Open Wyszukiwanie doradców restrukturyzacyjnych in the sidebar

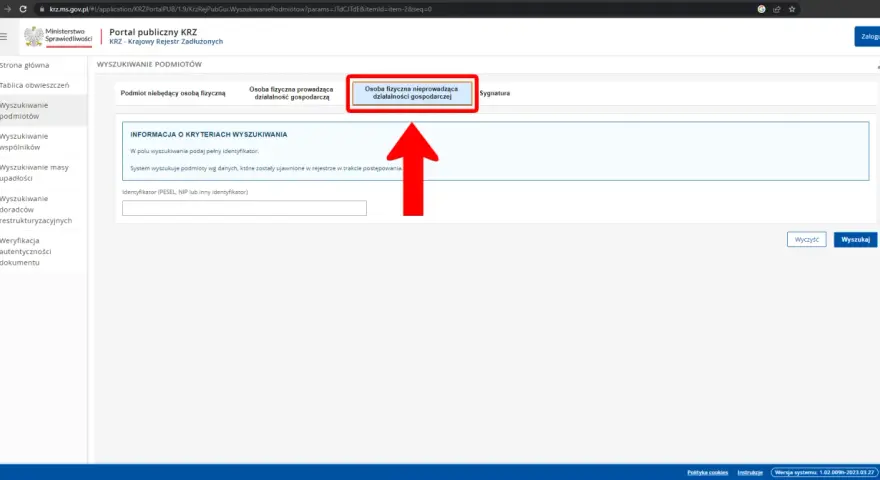[36, 209]
